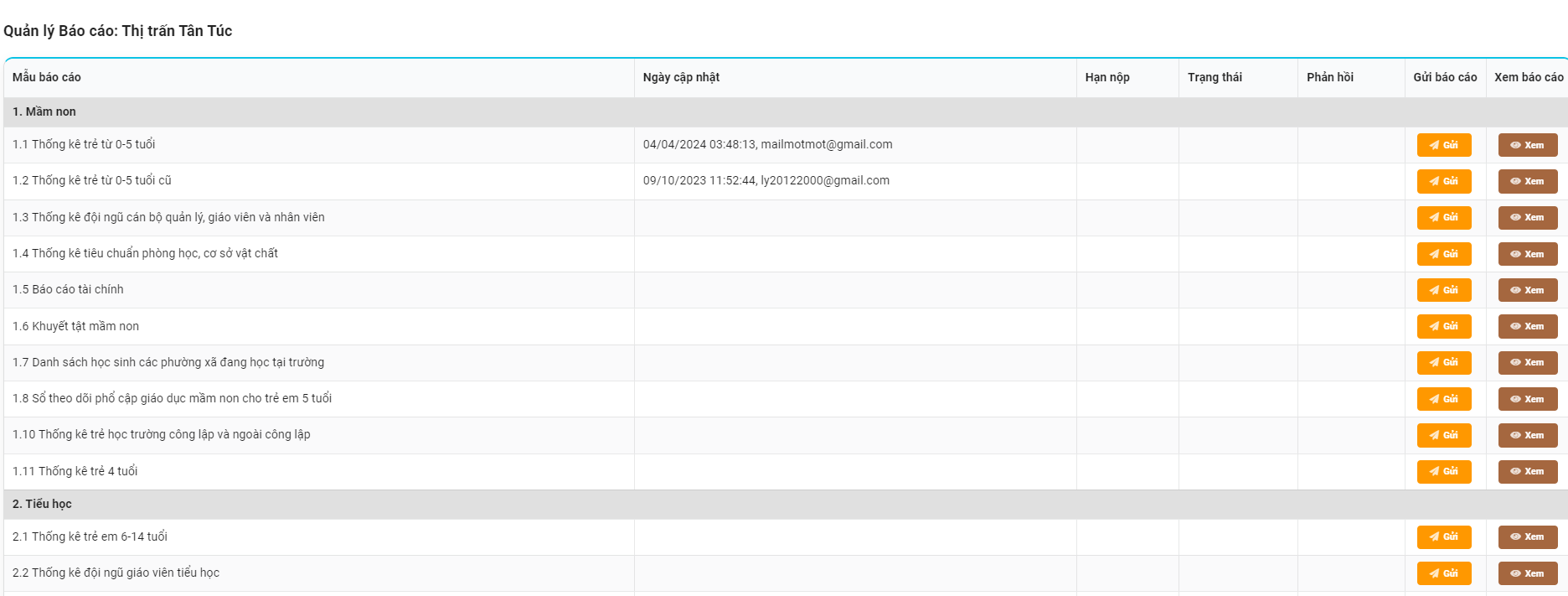Click the Trạng thái column header
1568x596 pixels.
click(x=1215, y=77)
